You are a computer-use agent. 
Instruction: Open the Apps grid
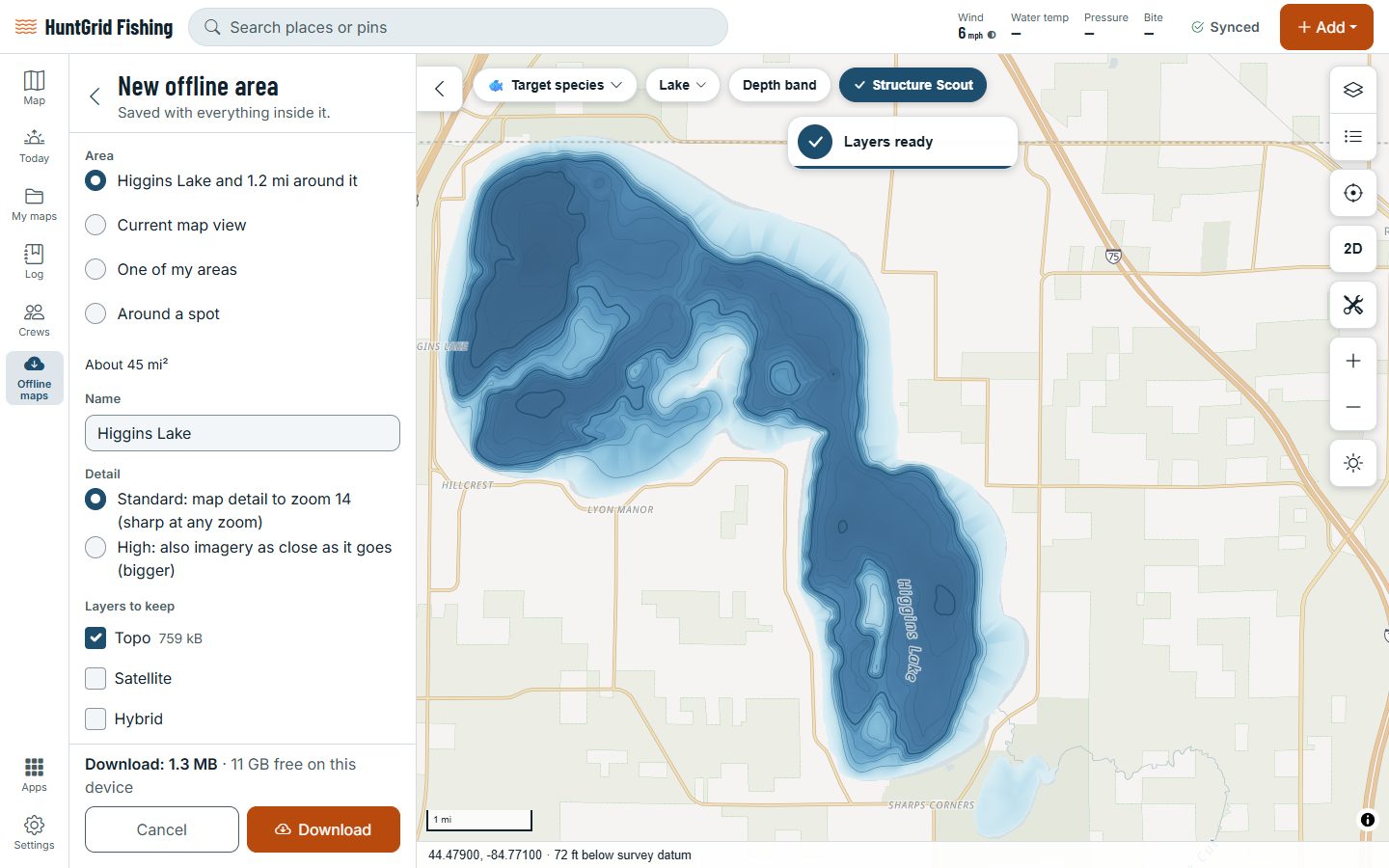[34, 774]
